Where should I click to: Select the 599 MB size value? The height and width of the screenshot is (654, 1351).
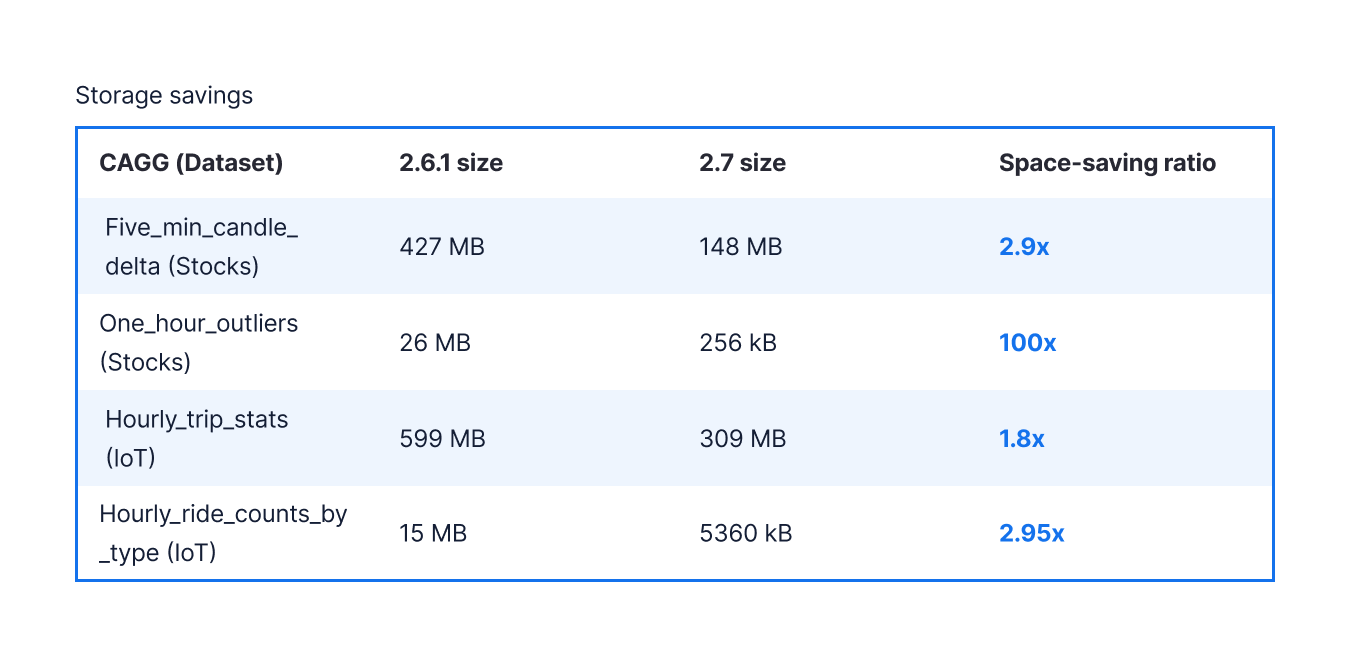pos(442,439)
